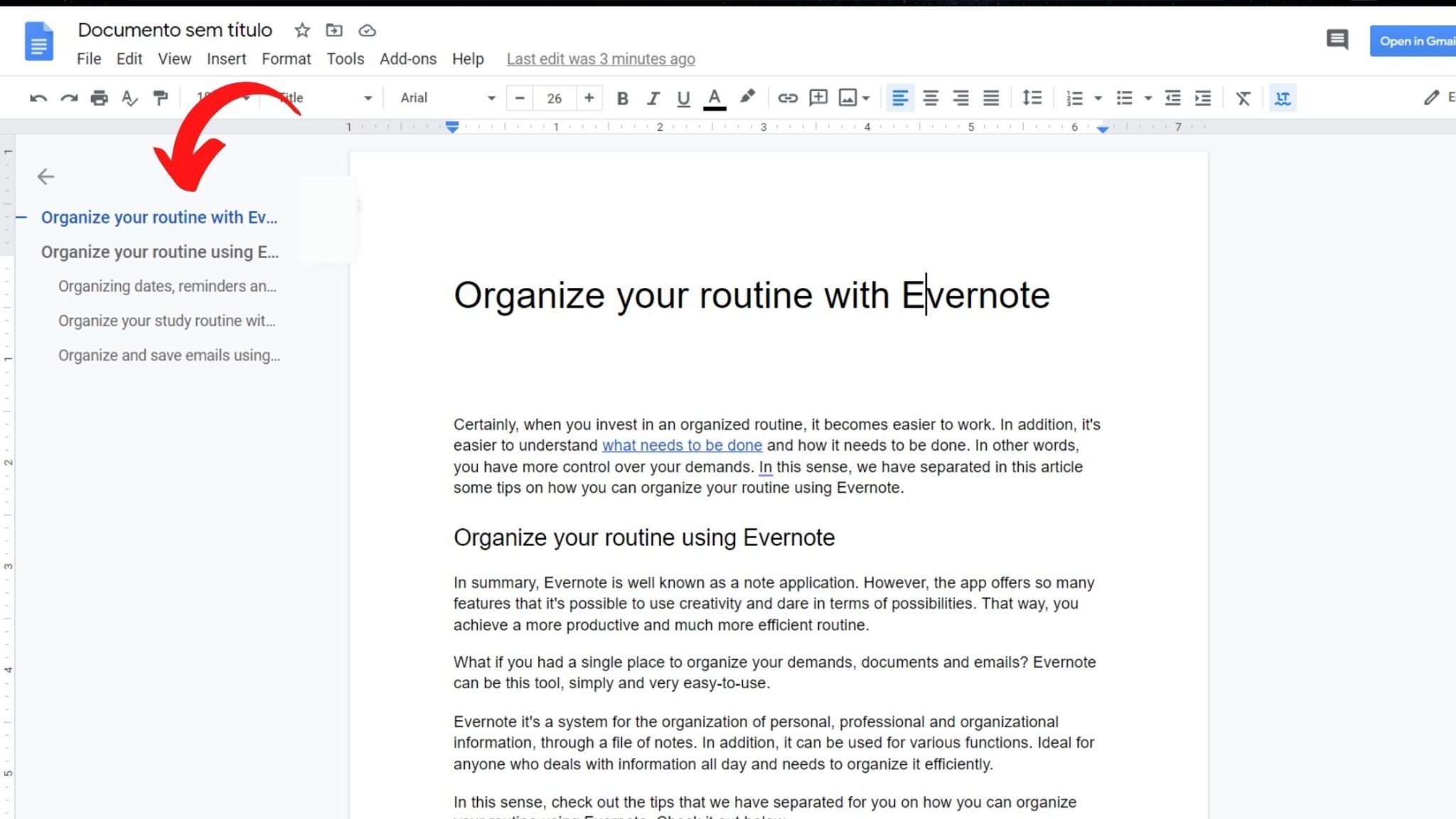Image resolution: width=1456 pixels, height=819 pixels.
Task: Follow the what needs to be done link
Action: coord(682,446)
